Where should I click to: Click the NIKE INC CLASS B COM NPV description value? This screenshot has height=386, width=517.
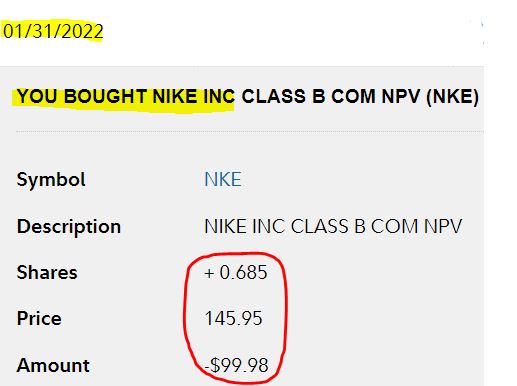click(333, 226)
